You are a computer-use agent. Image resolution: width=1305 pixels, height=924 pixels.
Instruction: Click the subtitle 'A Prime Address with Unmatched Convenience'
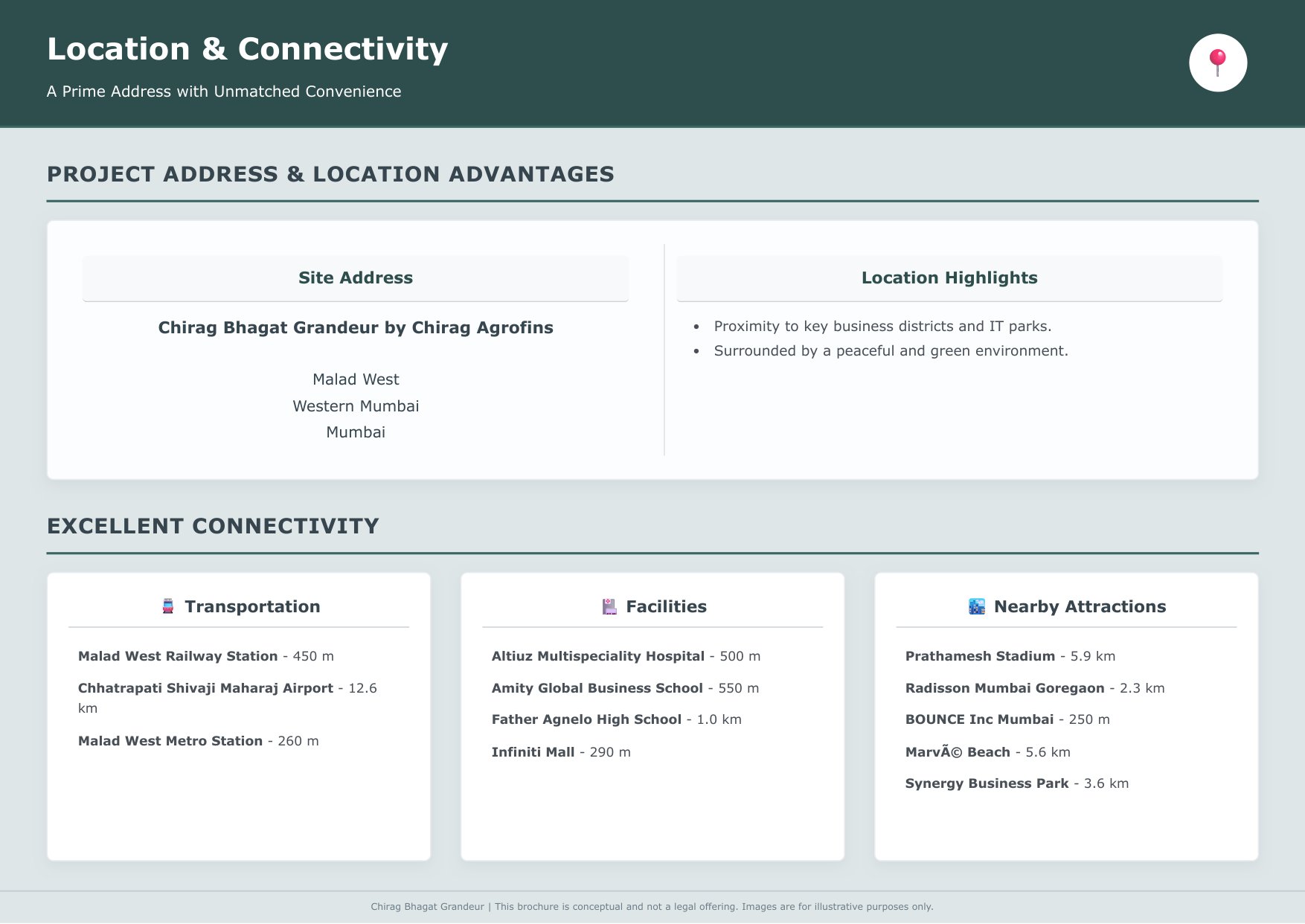pos(224,92)
